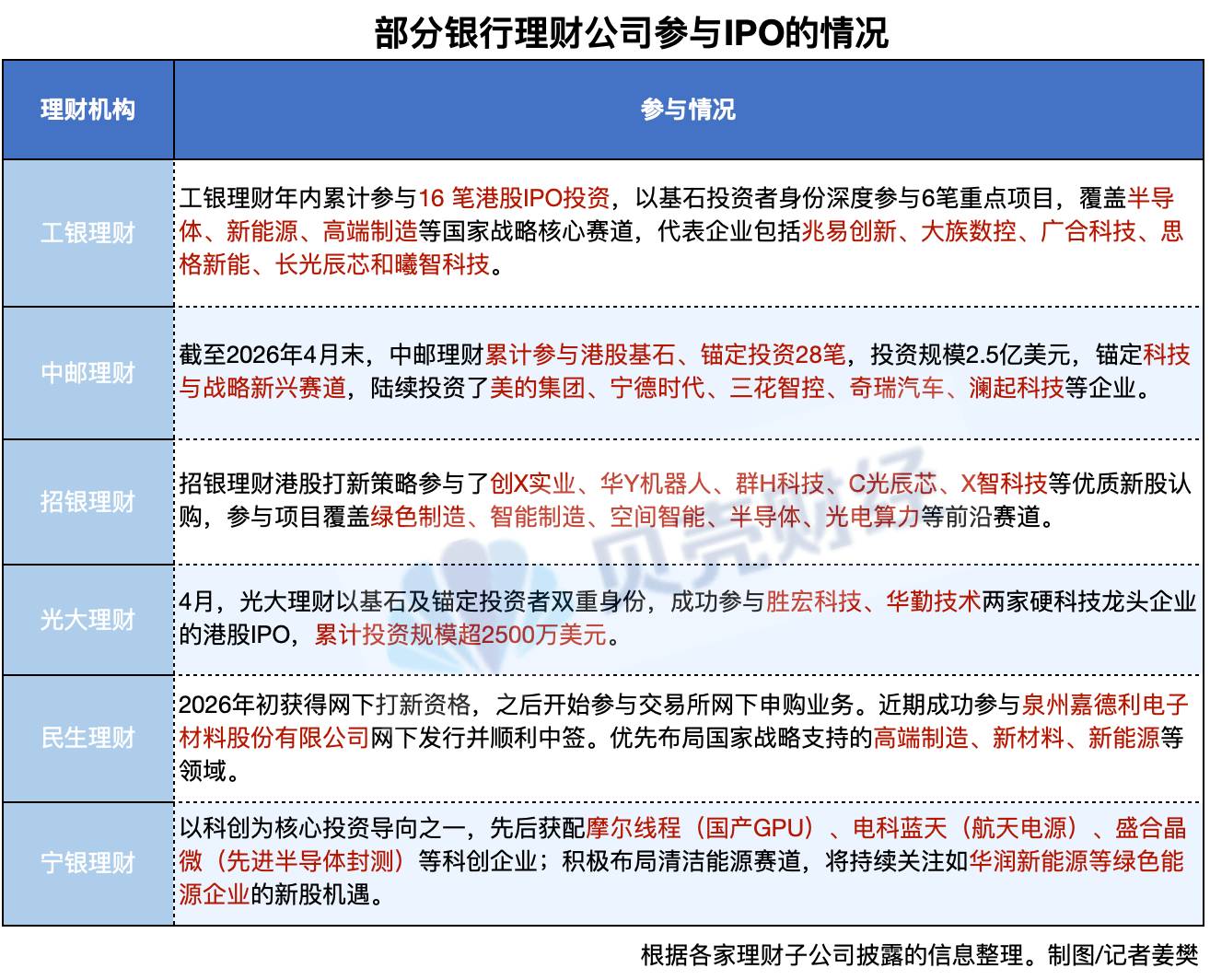Click the 宁银理财 row label
Image resolution: width=1210 pixels, height=980 pixels.
tap(87, 863)
